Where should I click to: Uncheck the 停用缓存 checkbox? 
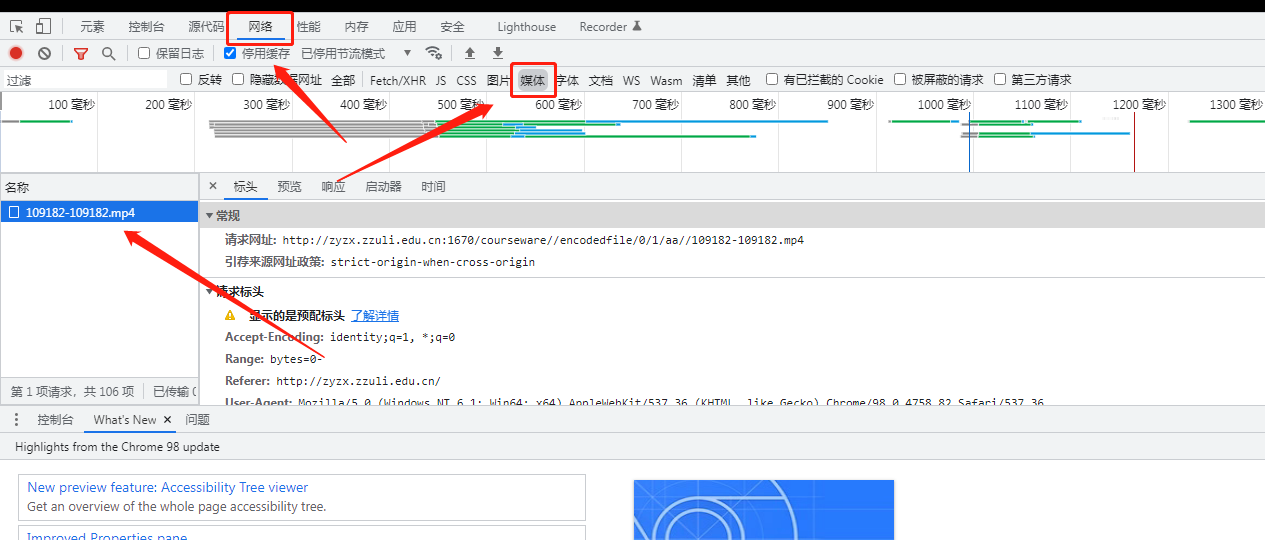point(230,53)
